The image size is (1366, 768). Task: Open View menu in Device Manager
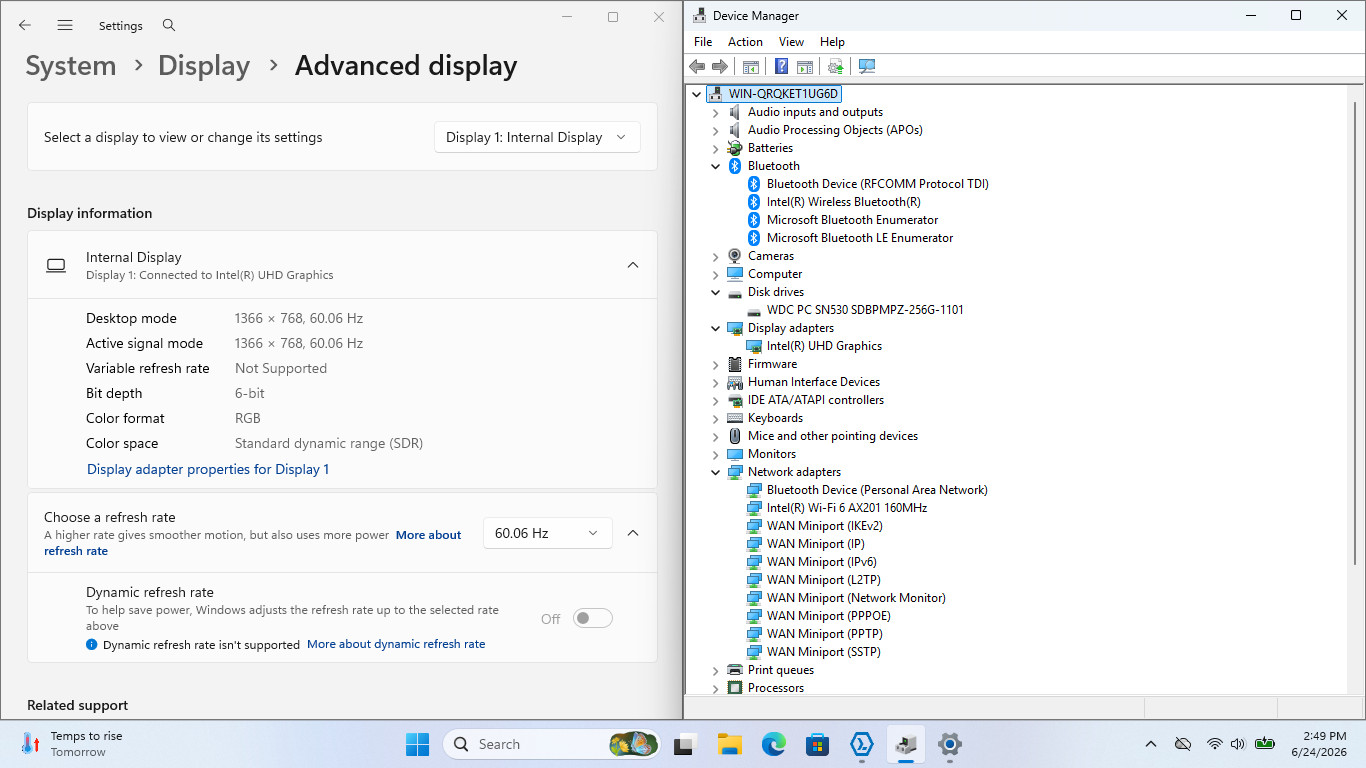click(x=791, y=42)
